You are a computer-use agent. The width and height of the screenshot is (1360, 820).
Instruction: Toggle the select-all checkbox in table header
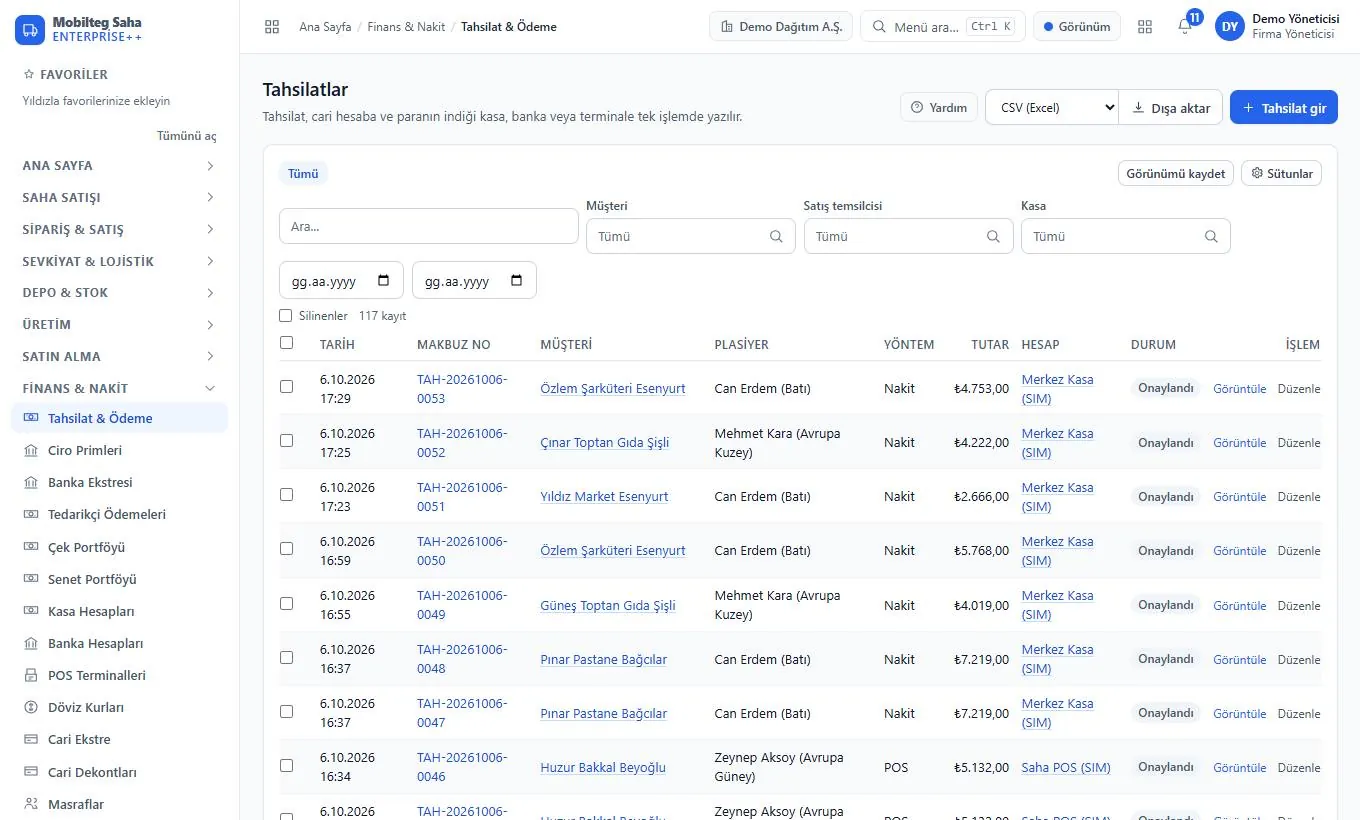coord(287,343)
